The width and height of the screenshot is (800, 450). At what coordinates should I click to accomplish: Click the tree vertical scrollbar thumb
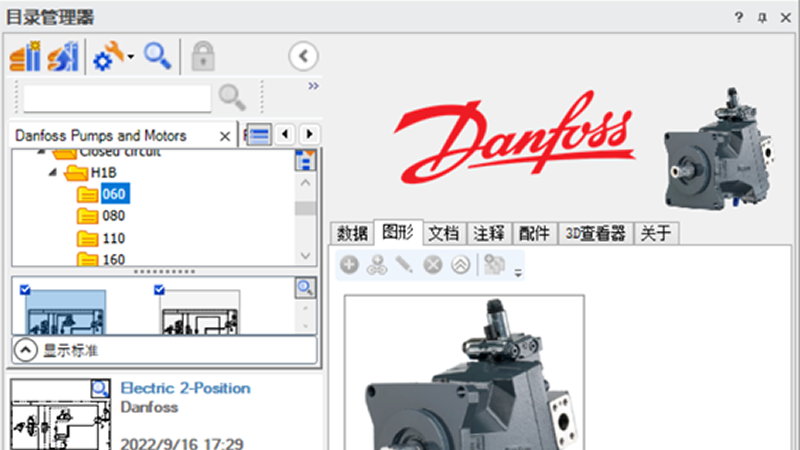point(305,208)
